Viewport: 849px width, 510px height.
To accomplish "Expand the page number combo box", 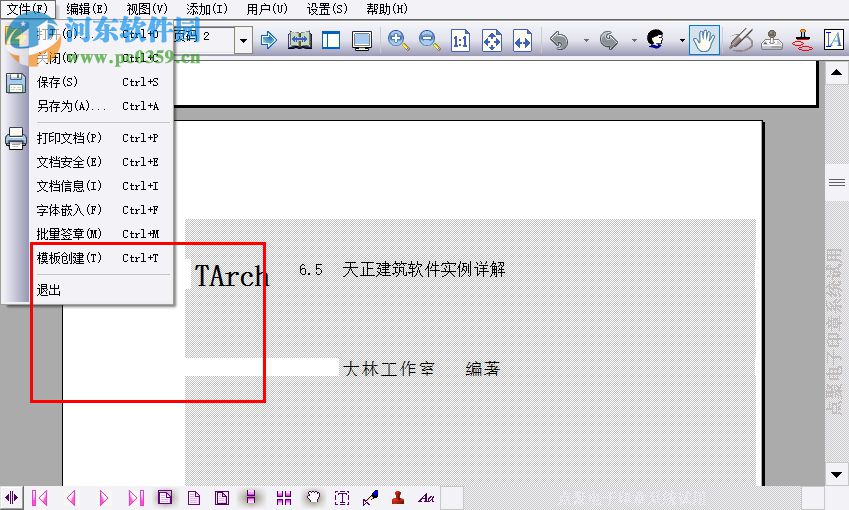I will point(244,41).
